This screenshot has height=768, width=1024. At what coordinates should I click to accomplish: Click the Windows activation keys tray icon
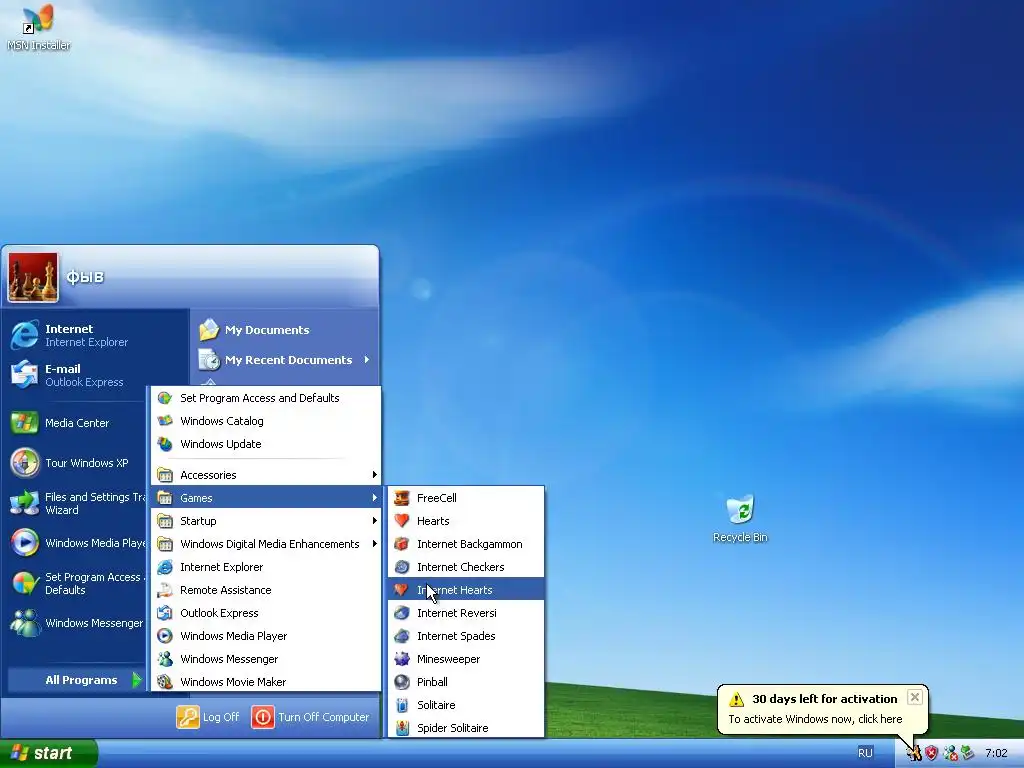(914, 753)
